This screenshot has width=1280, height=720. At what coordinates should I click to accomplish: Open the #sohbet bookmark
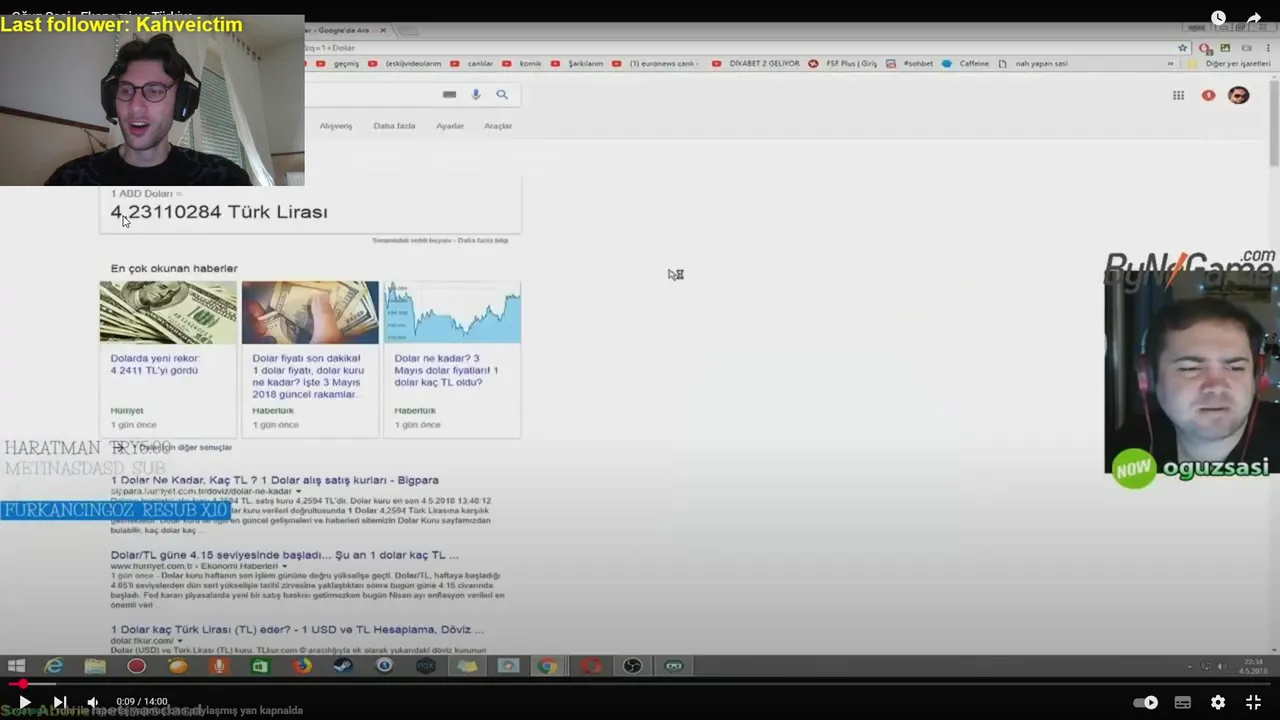click(x=910, y=64)
